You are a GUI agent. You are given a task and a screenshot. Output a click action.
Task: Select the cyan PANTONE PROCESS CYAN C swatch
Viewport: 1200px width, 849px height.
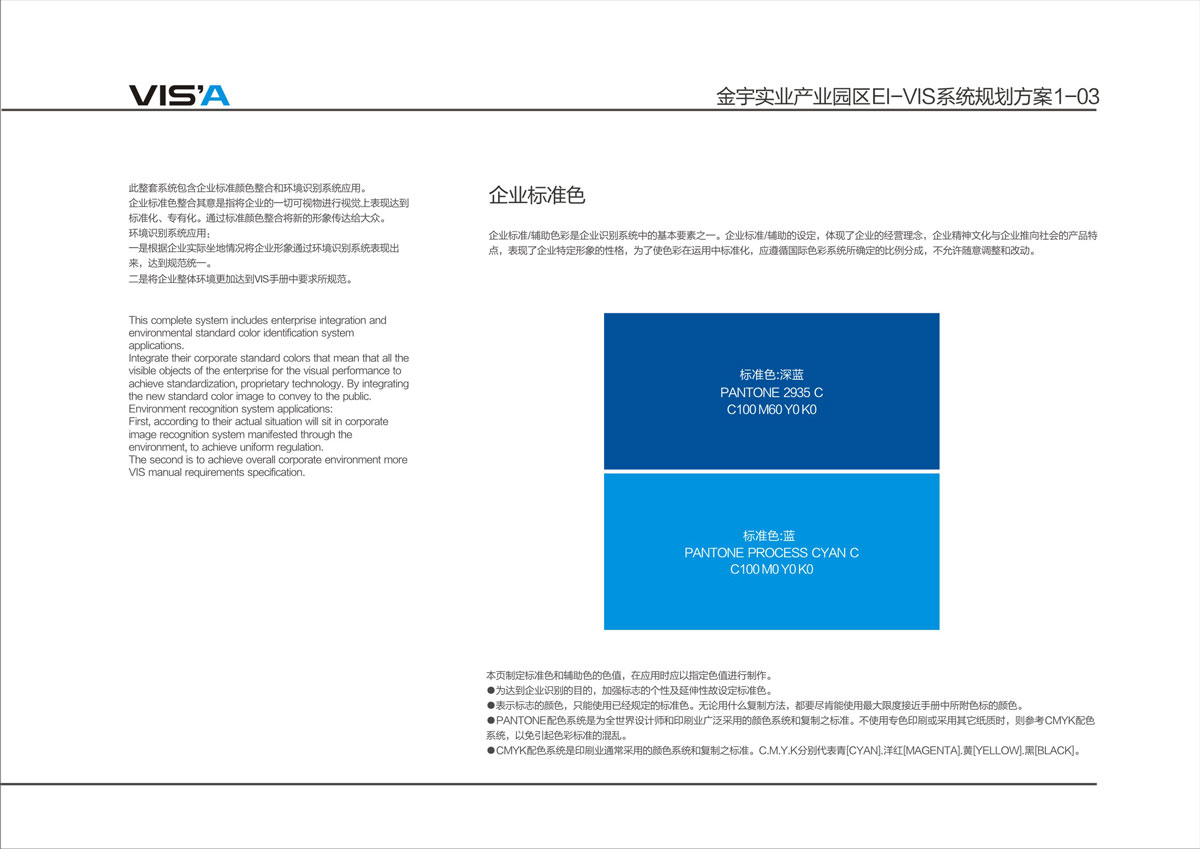[771, 551]
